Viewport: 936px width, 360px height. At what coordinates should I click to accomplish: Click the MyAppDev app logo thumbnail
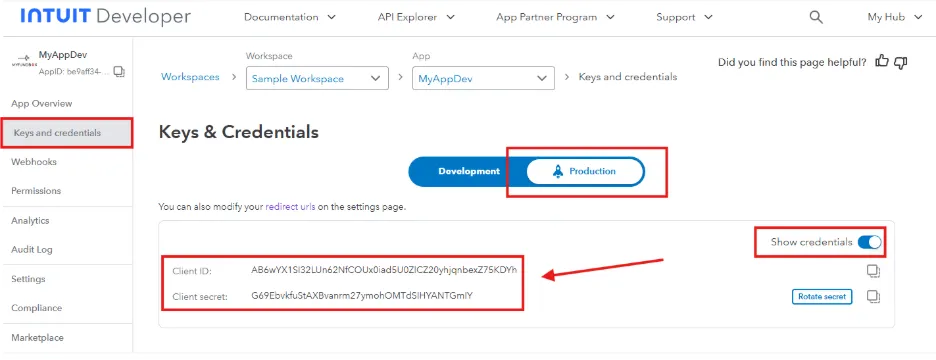tap(24, 61)
